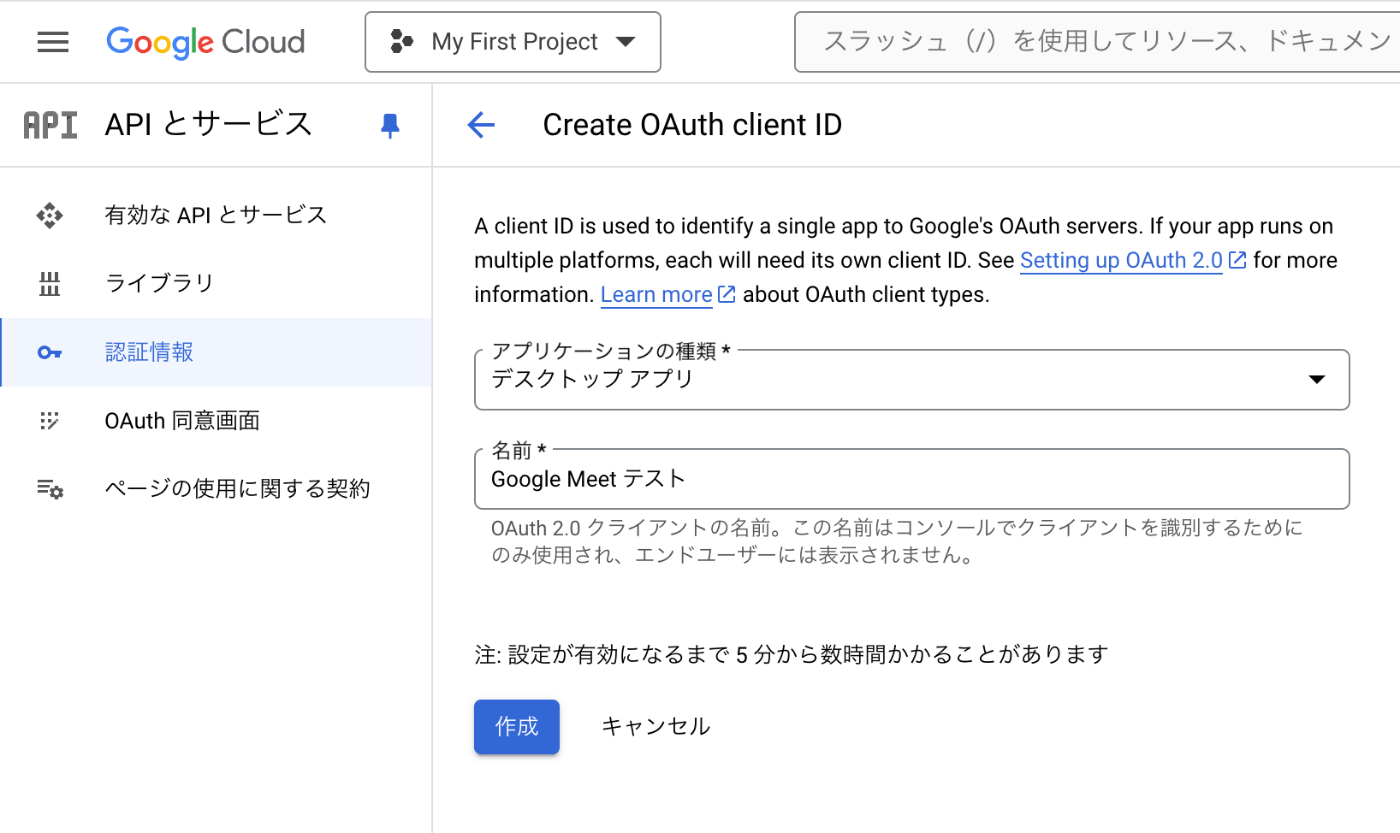Viewport: 1400px width, 833px height.
Task: Click the APIとサービス title text
Action: pyautogui.click(x=208, y=125)
